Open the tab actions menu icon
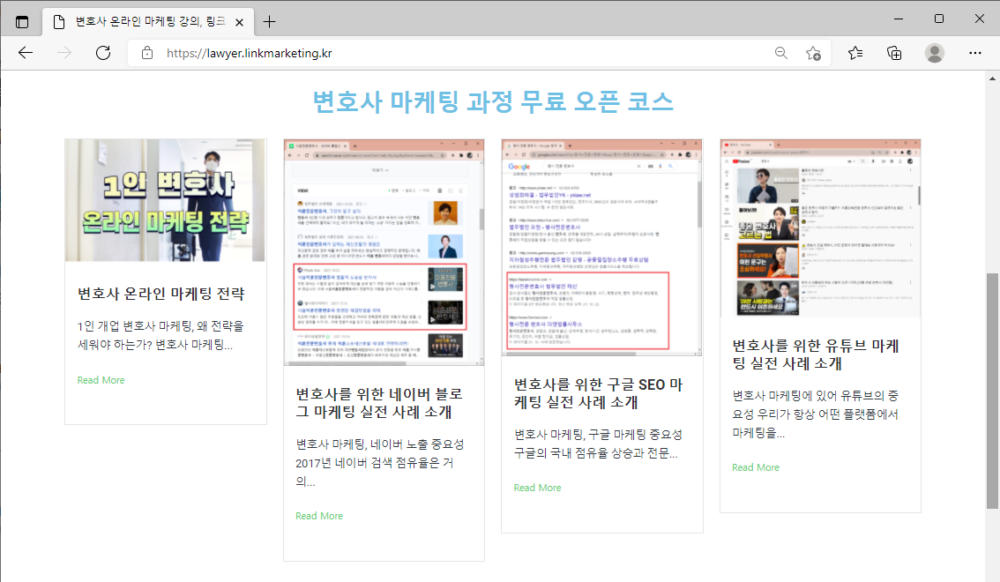 coord(22,21)
